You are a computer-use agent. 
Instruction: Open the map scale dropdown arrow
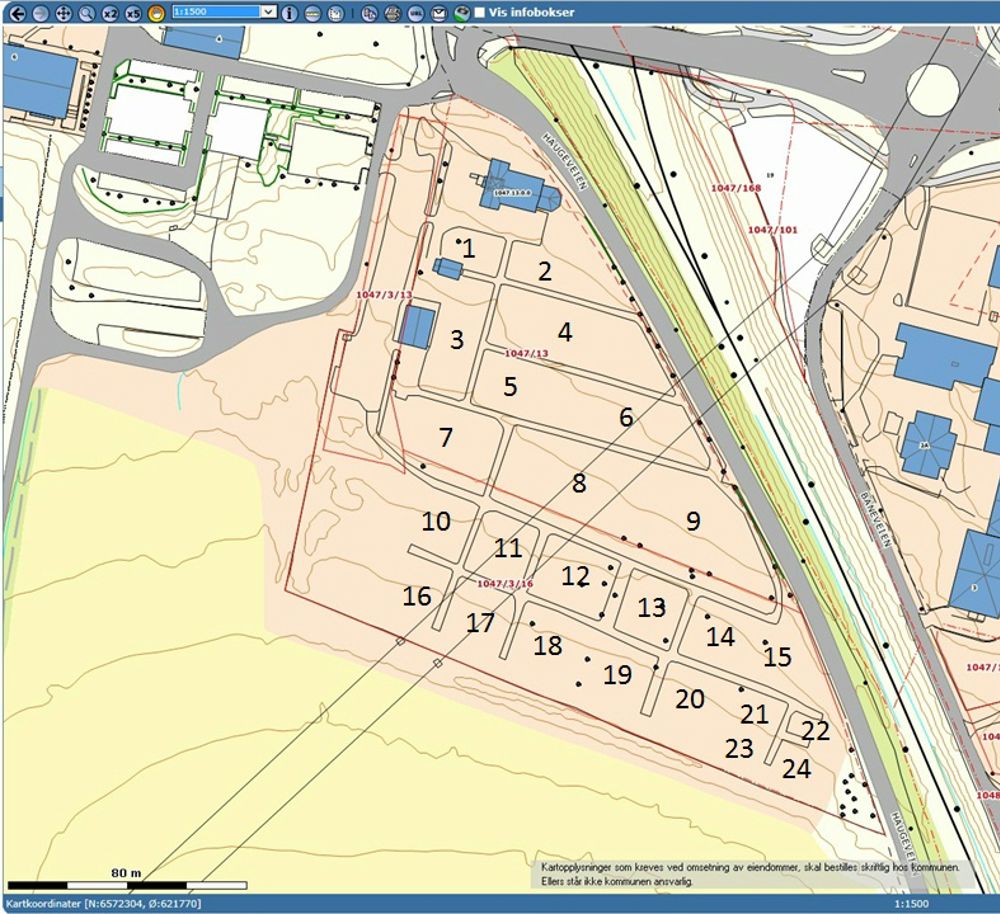pyautogui.click(x=267, y=12)
